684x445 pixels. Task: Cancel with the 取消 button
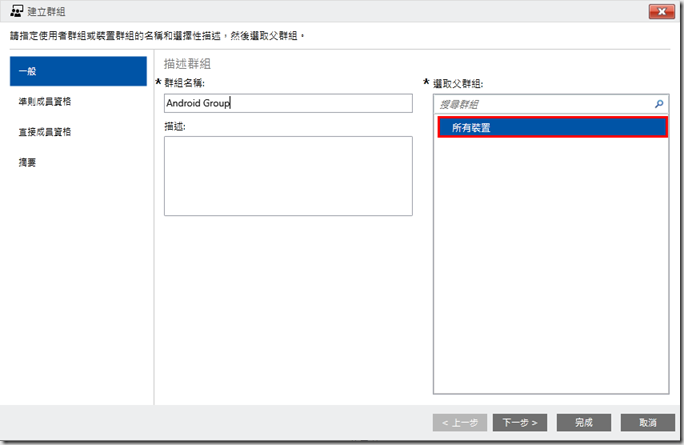(647, 422)
